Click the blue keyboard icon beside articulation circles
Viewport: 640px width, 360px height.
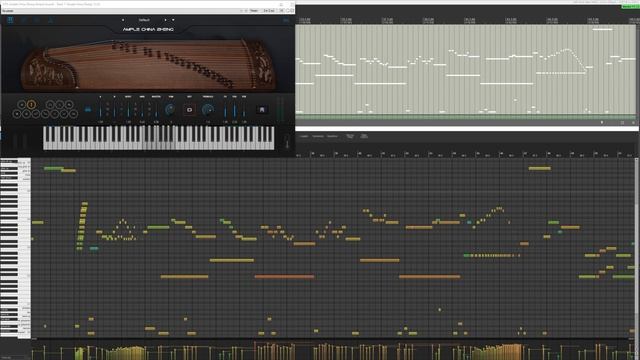pos(88,109)
